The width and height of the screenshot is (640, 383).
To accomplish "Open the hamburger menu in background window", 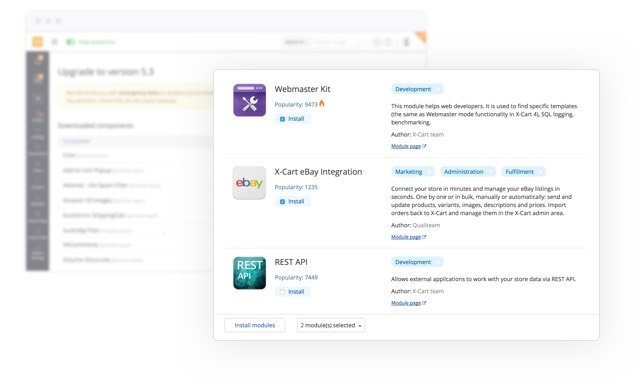I will coord(54,42).
